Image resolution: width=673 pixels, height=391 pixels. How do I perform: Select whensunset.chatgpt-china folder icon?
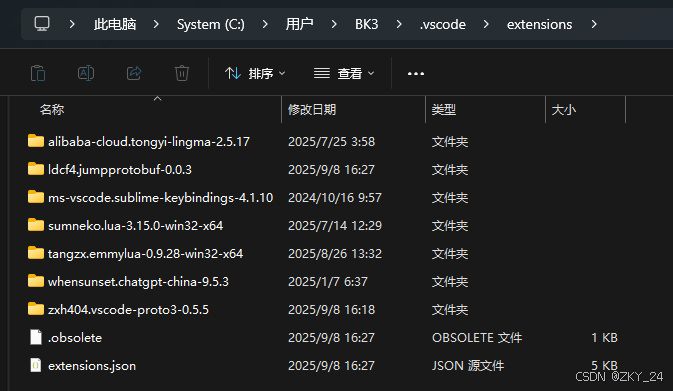pos(36,281)
